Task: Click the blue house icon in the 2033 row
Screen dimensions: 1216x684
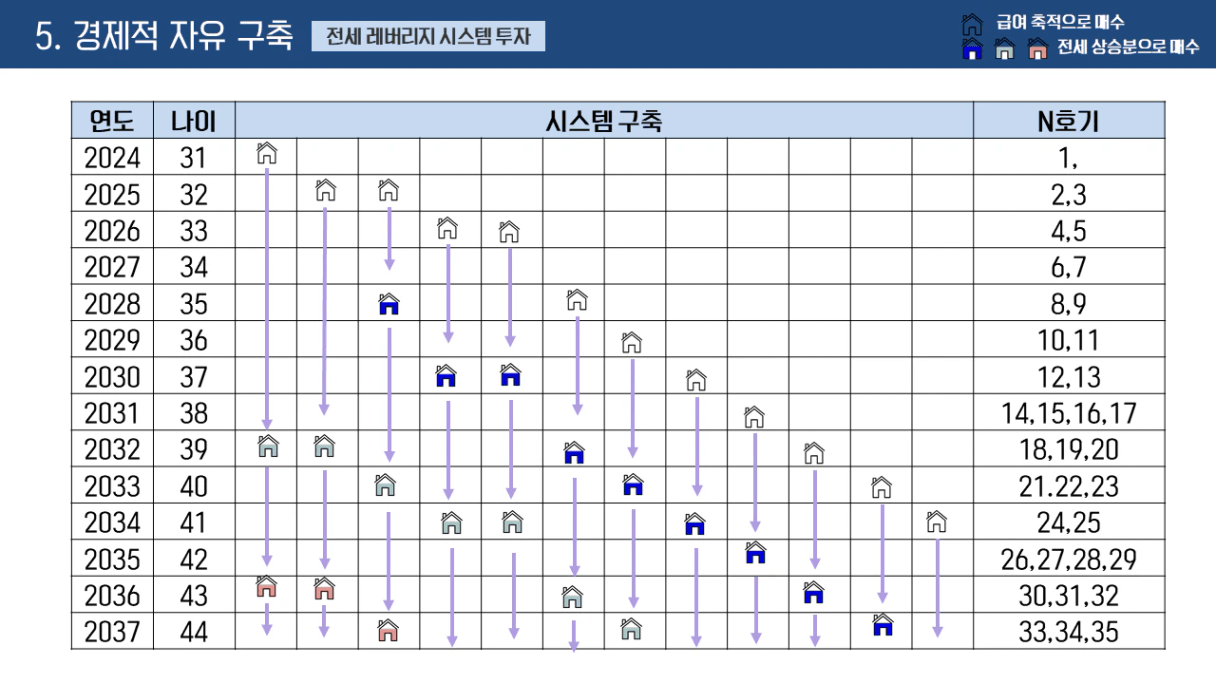Action: pyautogui.click(x=632, y=485)
